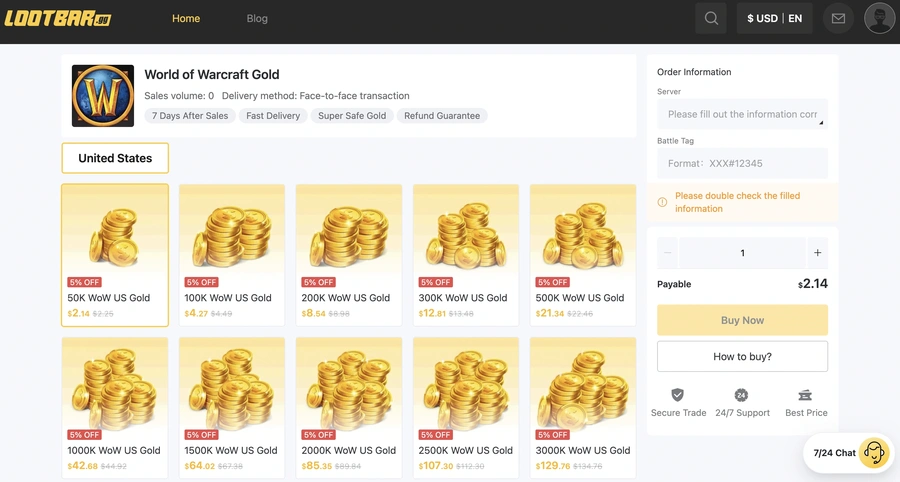Select the 100K WoW US Gold card
900x482 pixels.
pos(232,255)
